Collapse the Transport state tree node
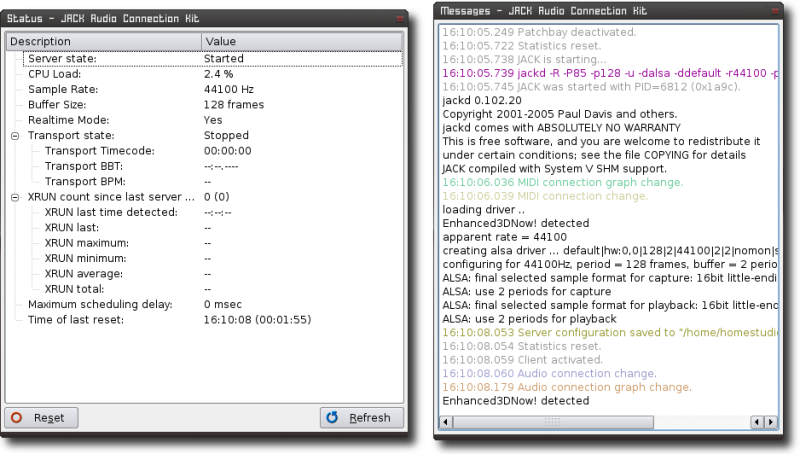This screenshot has height=454, width=800. point(15,136)
